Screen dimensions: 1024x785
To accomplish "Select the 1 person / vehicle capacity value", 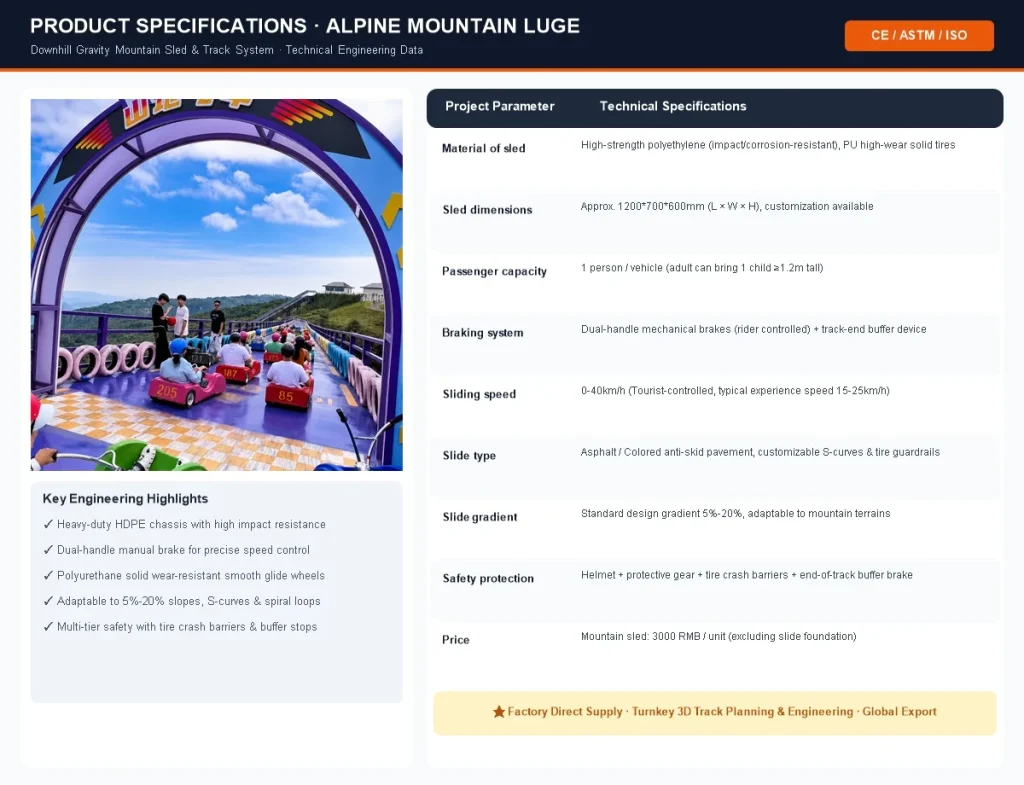I will pos(702,268).
